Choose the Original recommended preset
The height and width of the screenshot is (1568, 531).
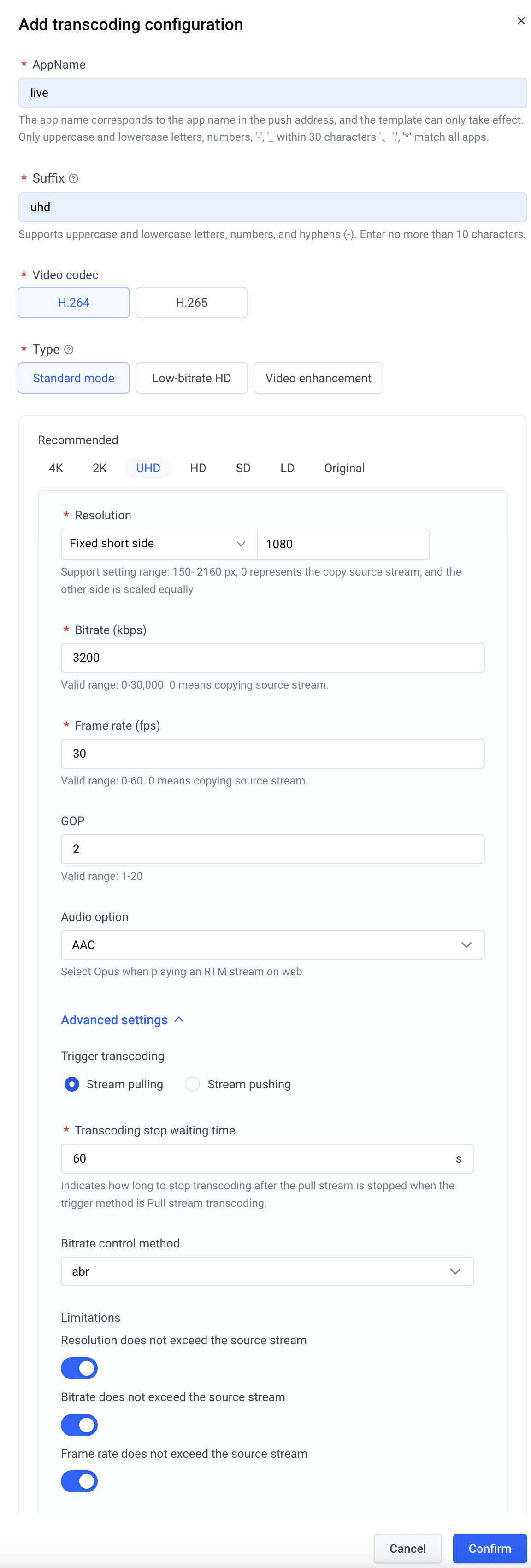(x=344, y=468)
